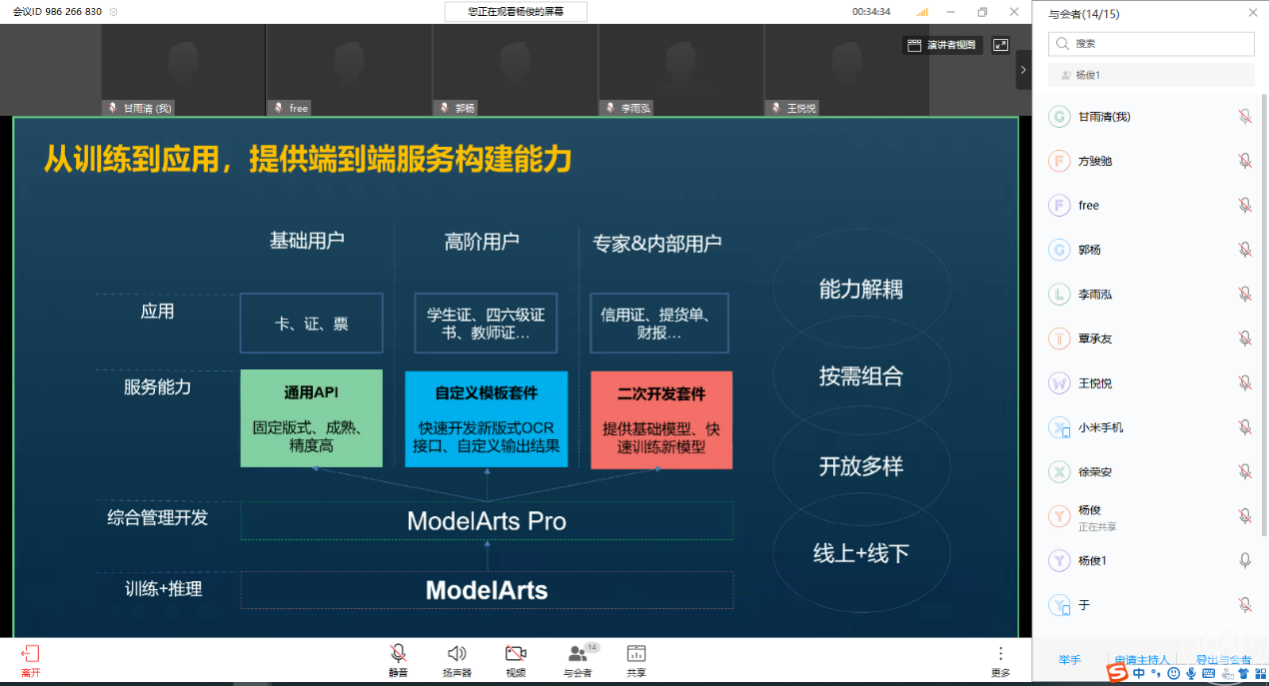Viewport: 1269px width, 686px height.
Task: Click 导出与会者 export participants link
Action: [x=1224, y=660]
